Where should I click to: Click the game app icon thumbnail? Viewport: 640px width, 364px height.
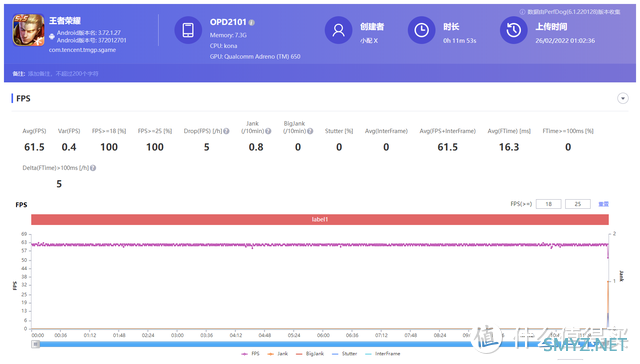(x=28, y=30)
